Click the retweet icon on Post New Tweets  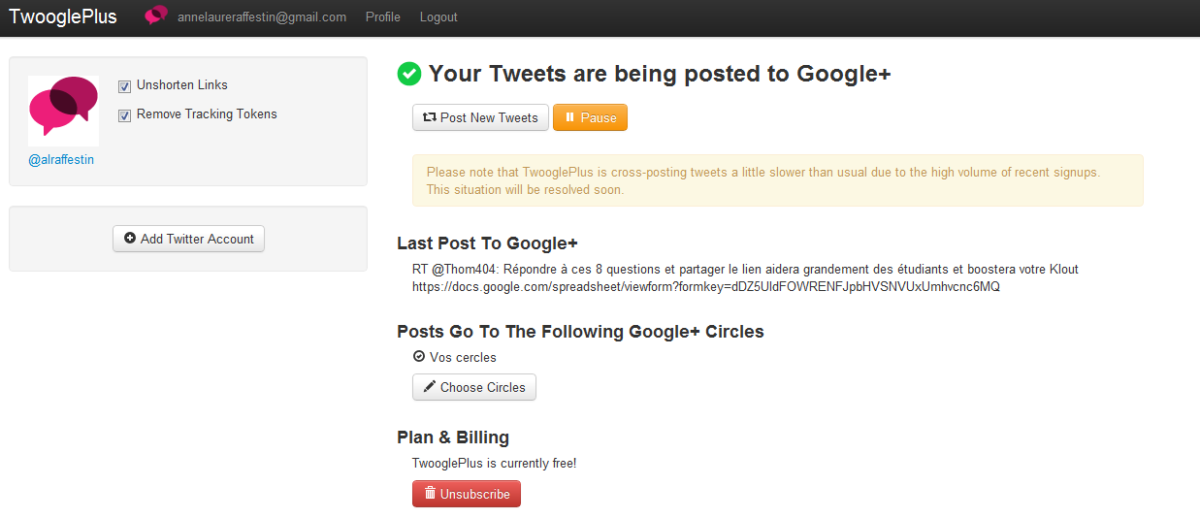tap(429, 118)
